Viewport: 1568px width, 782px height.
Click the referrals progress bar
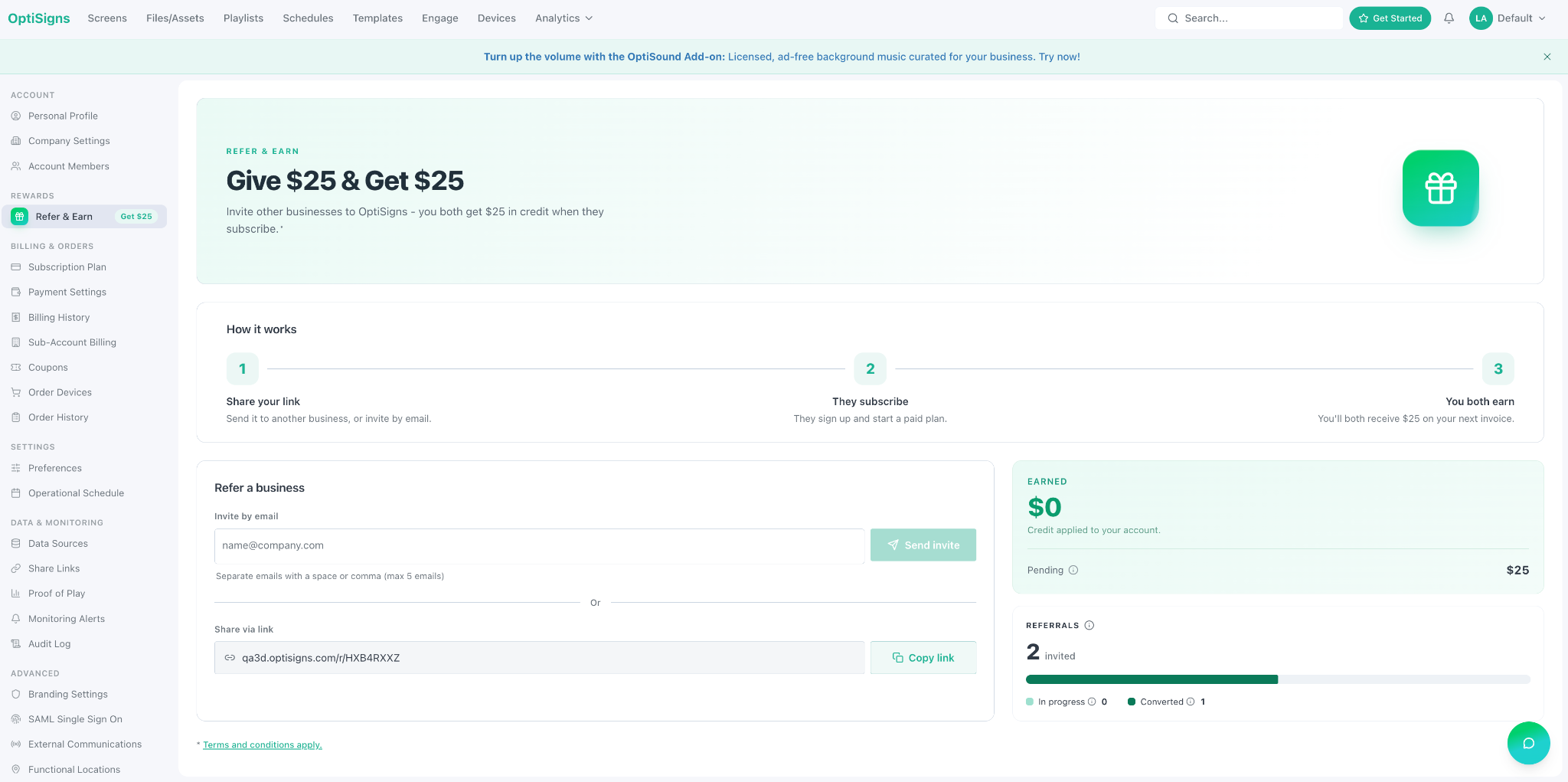point(1278,679)
